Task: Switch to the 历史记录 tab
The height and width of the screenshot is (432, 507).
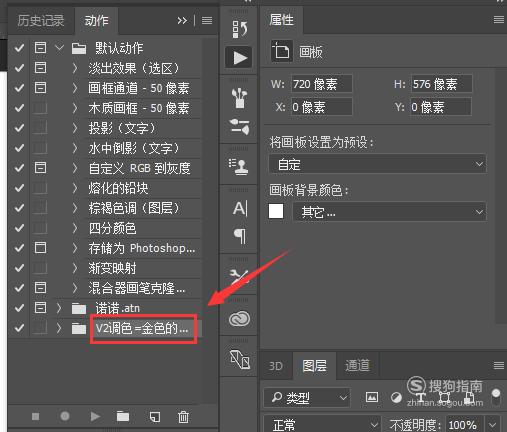Action: tap(41, 21)
